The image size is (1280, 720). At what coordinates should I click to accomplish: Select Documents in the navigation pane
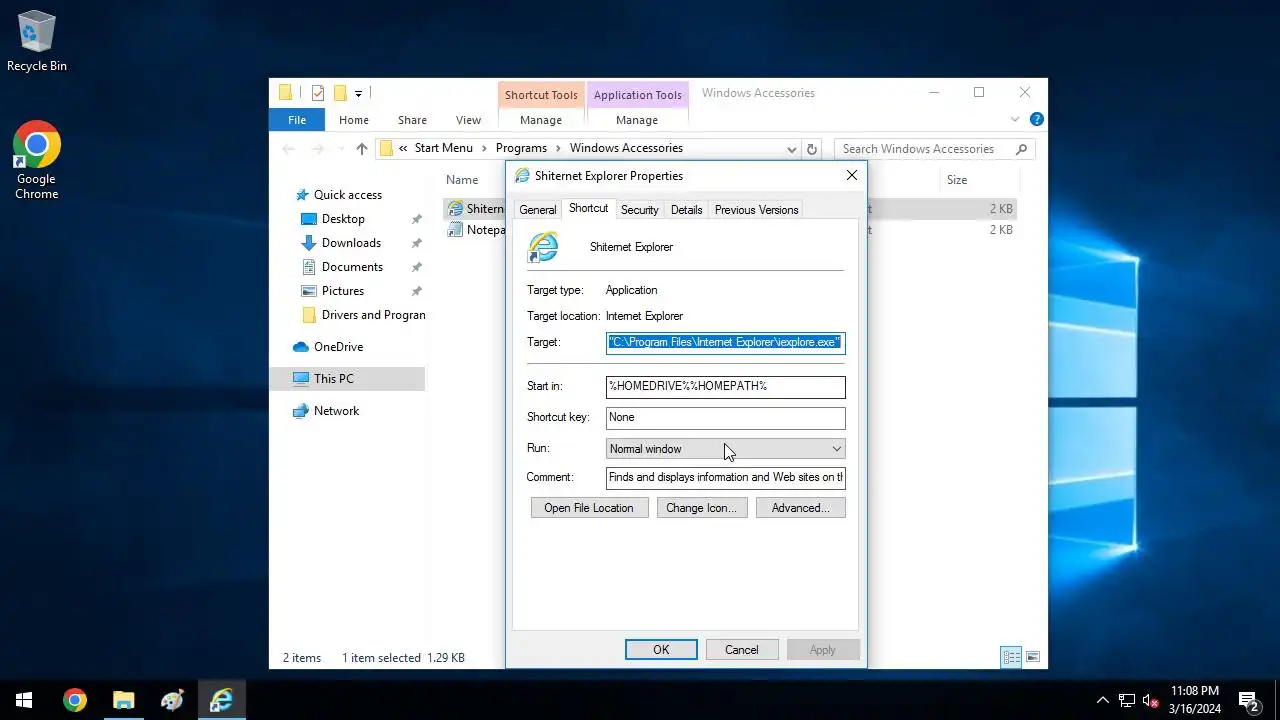pos(351,267)
